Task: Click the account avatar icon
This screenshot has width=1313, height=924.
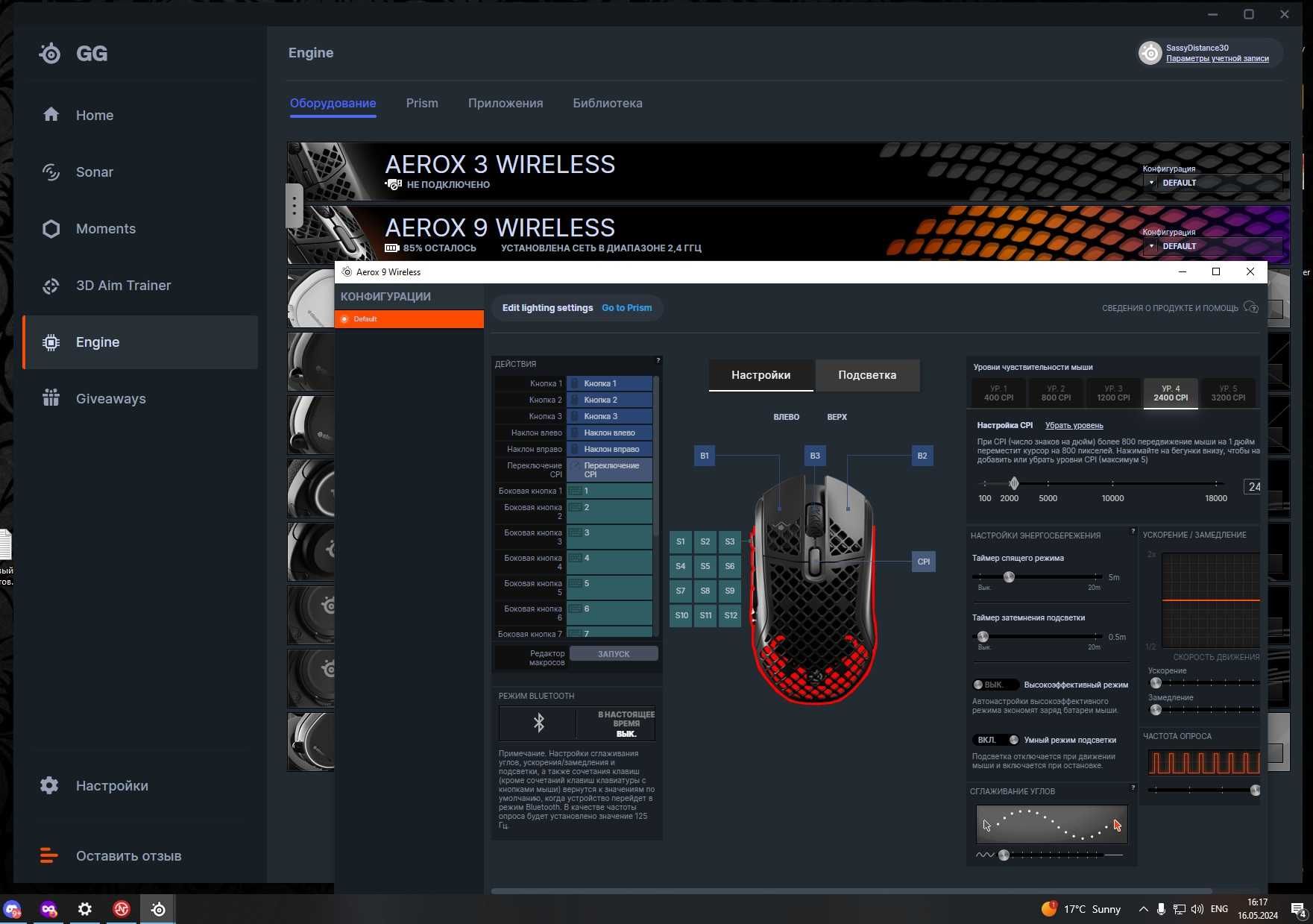Action: [1150, 53]
